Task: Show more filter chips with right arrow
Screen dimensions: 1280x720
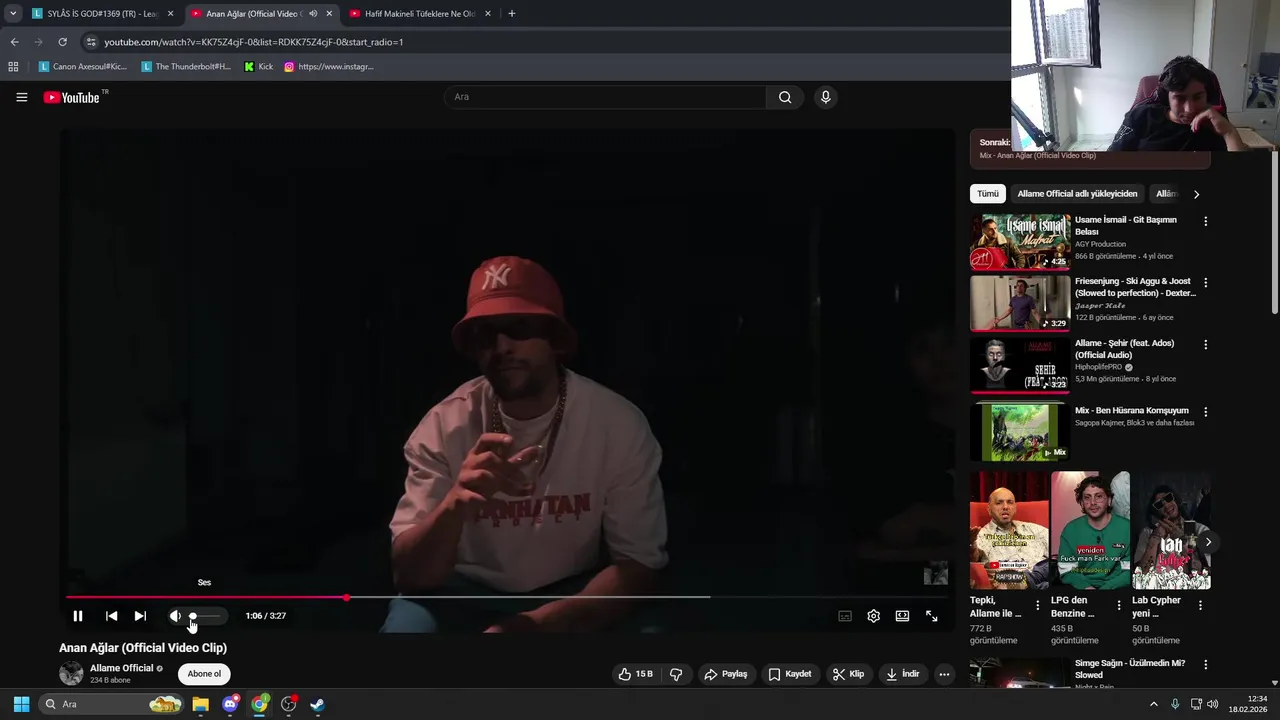Action: click(1196, 194)
